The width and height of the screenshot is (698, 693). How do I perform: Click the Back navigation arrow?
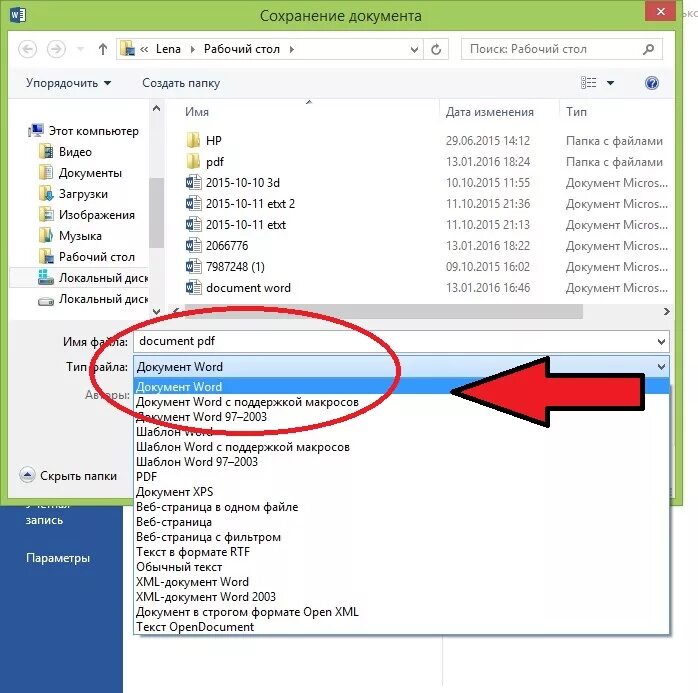[x=27, y=49]
